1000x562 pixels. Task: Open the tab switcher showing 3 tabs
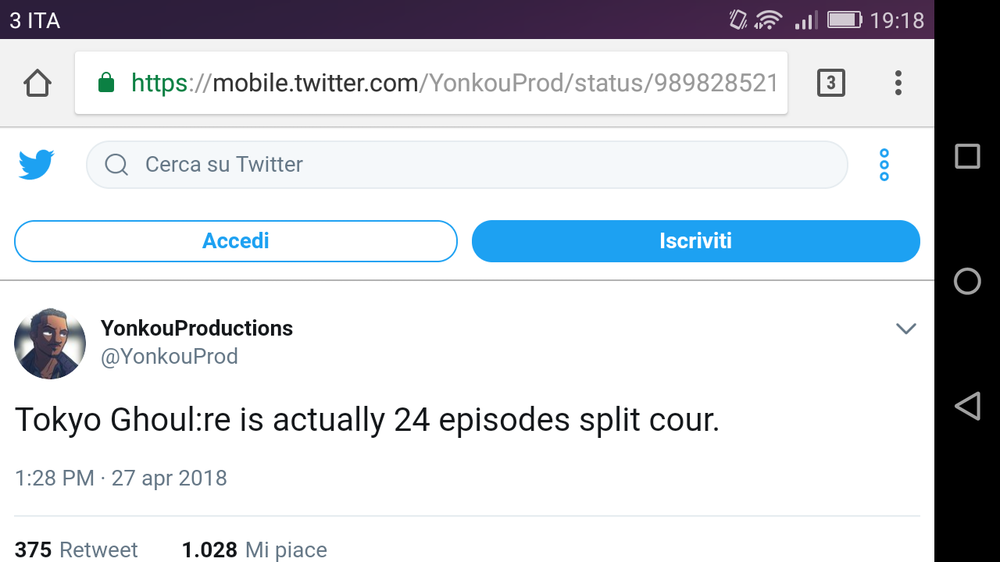830,83
